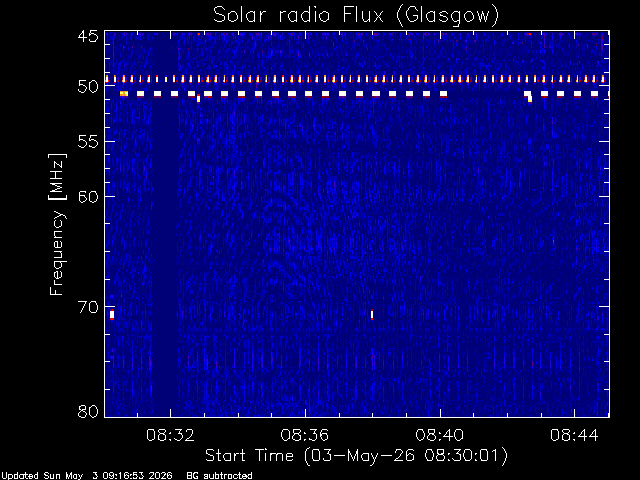
Task: Click the 'Frequency [MHz]' axis label
Action: pyautogui.click(x=57, y=224)
